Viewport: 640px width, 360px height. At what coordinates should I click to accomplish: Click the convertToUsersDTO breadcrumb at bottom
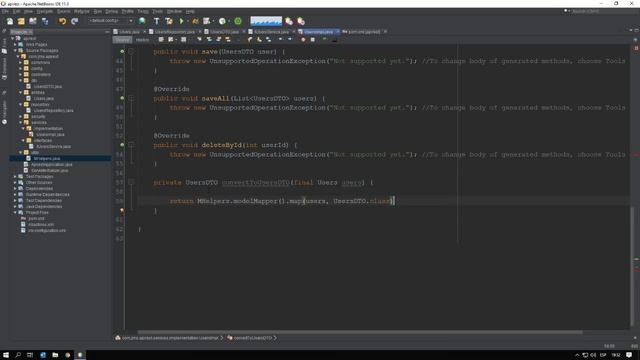pos(252,338)
